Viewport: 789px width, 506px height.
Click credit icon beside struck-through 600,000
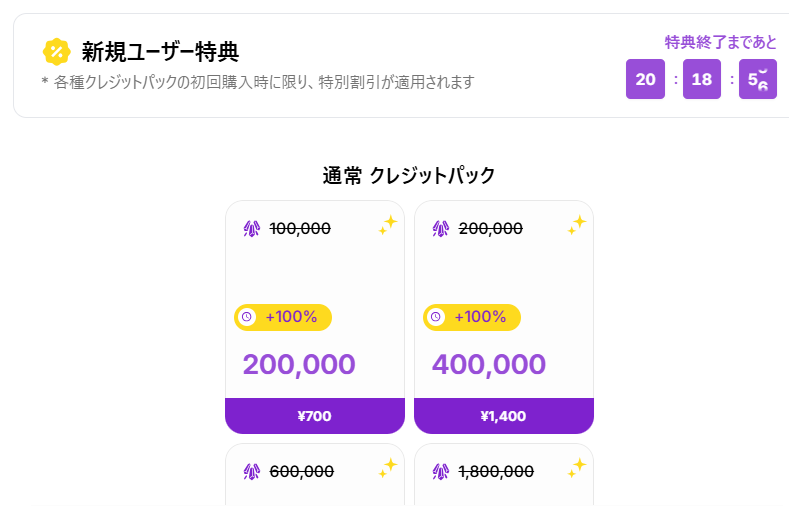[252, 472]
